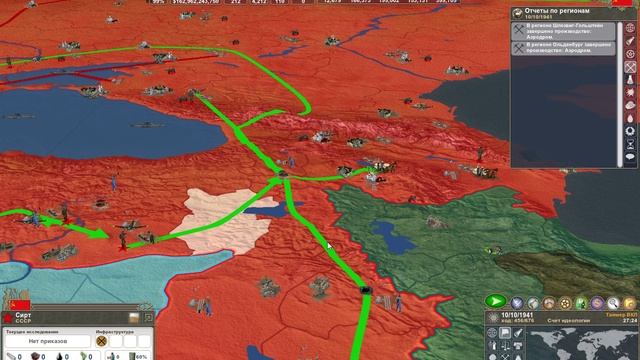The width and height of the screenshot is (640, 360).
Task: Open the gear report category icon
Action: click(630, 54)
